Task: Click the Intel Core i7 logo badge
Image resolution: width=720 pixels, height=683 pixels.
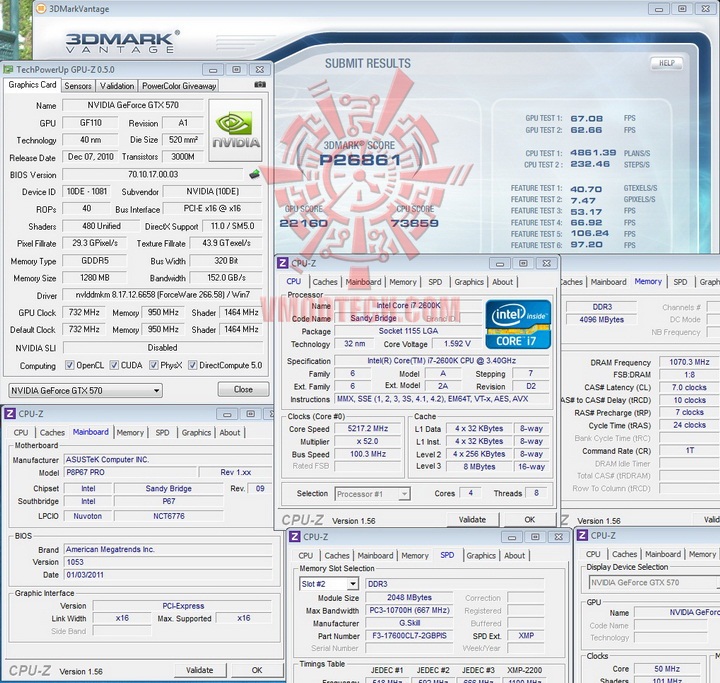Action: click(518, 324)
